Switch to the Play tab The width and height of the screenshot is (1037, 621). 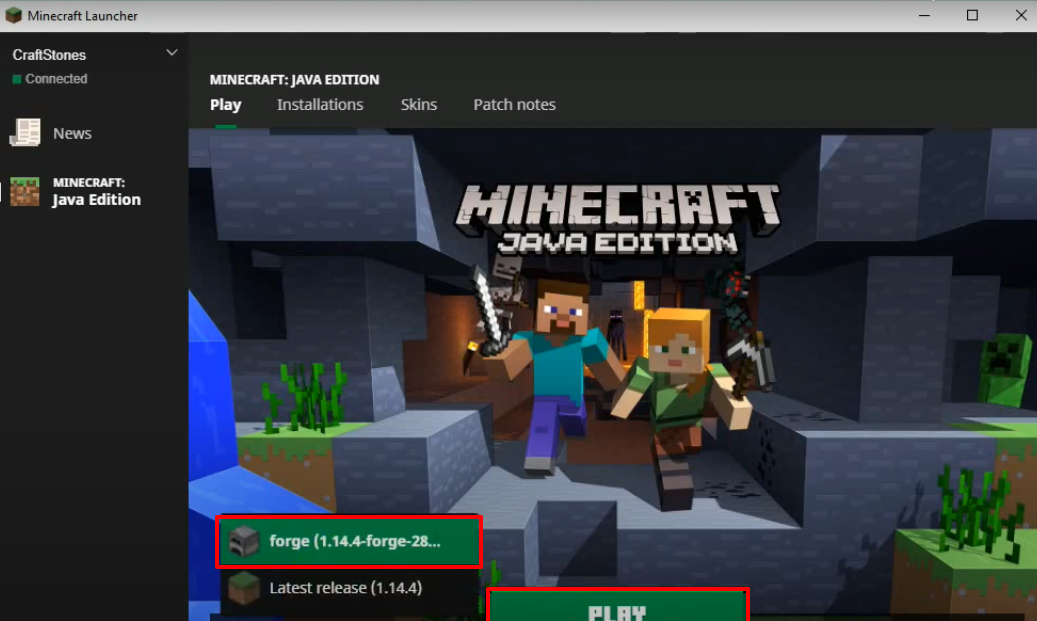click(x=226, y=104)
